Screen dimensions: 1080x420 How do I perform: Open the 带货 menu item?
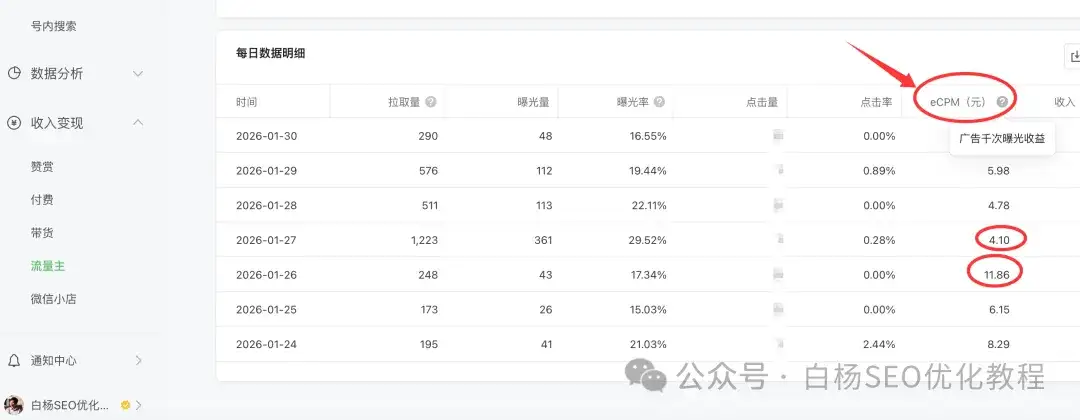[42, 233]
